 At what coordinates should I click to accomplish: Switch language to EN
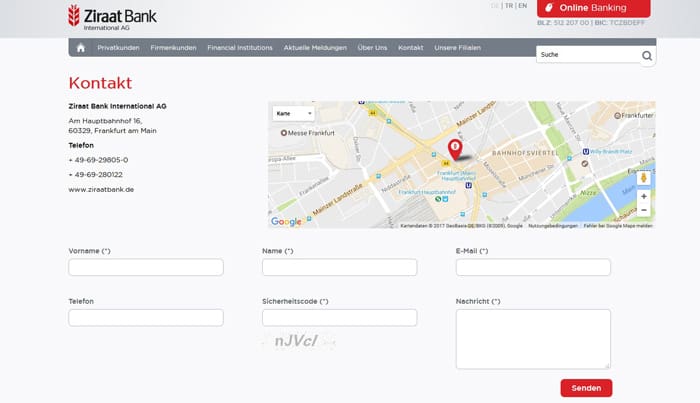click(x=522, y=6)
